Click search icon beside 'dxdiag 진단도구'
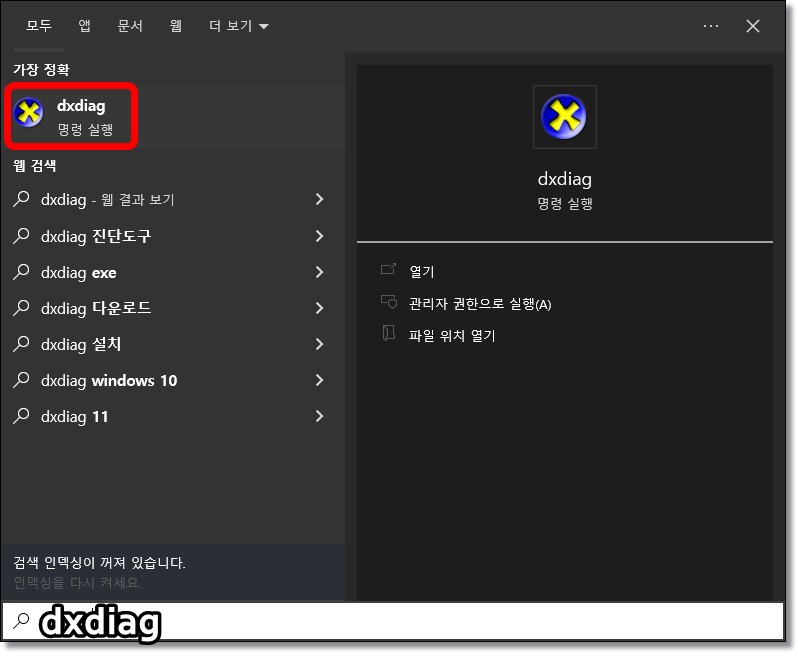This screenshot has width=798, height=669. [x=21, y=236]
